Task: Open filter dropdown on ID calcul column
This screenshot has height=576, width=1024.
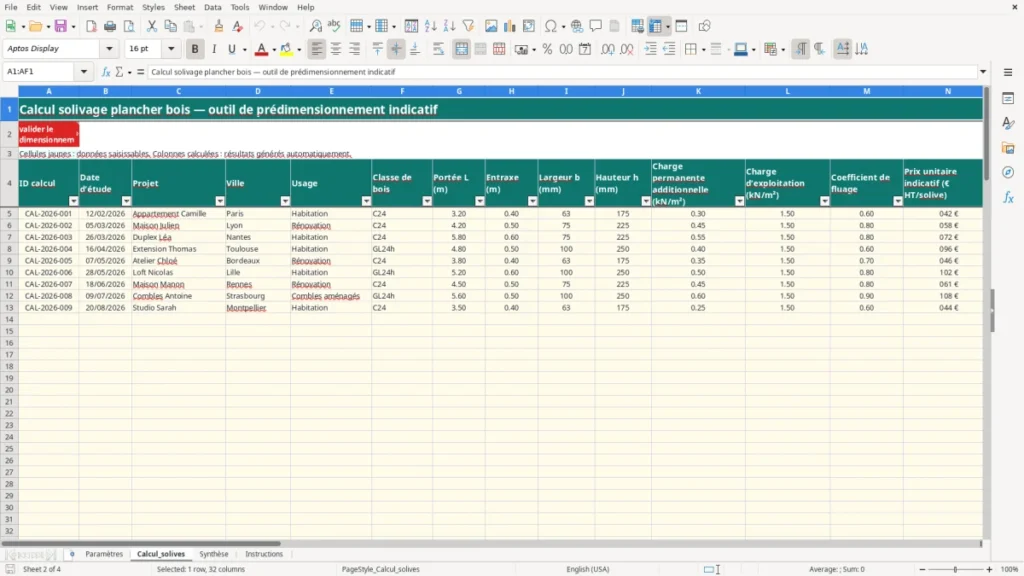Action: pos(73,201)
